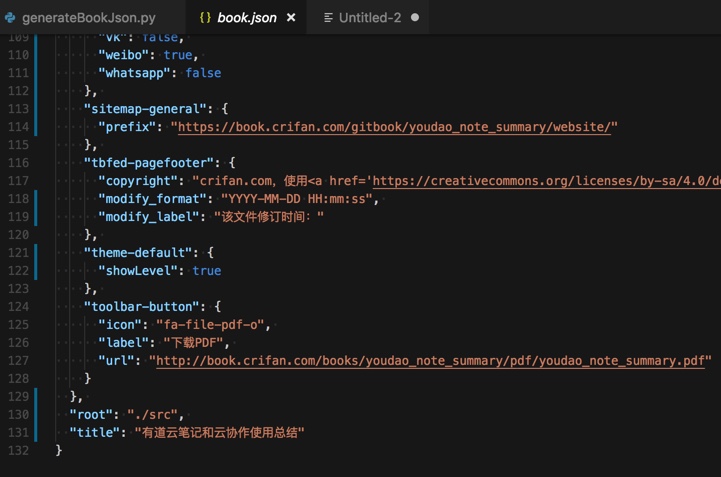Image resolution: width=721 pixels, height=477 pixels.
Task: Click the "modify_format" date string value
Action: (298, 199)
